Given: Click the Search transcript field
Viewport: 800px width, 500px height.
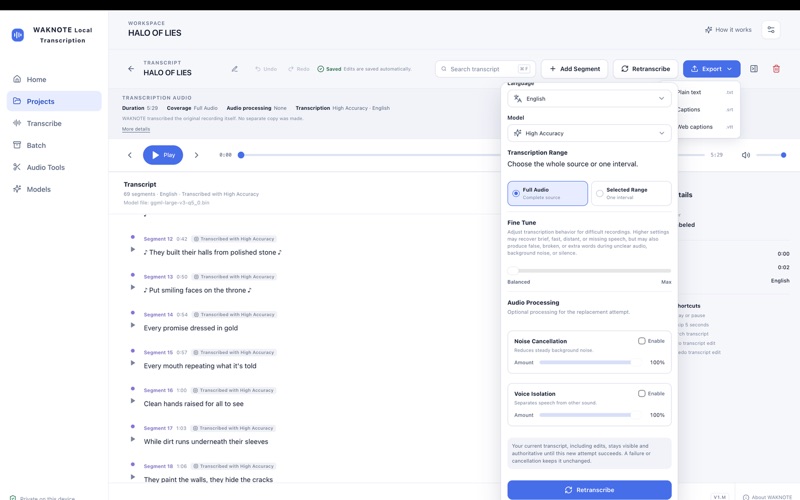Looking at the screenshot, I should 485,69.
